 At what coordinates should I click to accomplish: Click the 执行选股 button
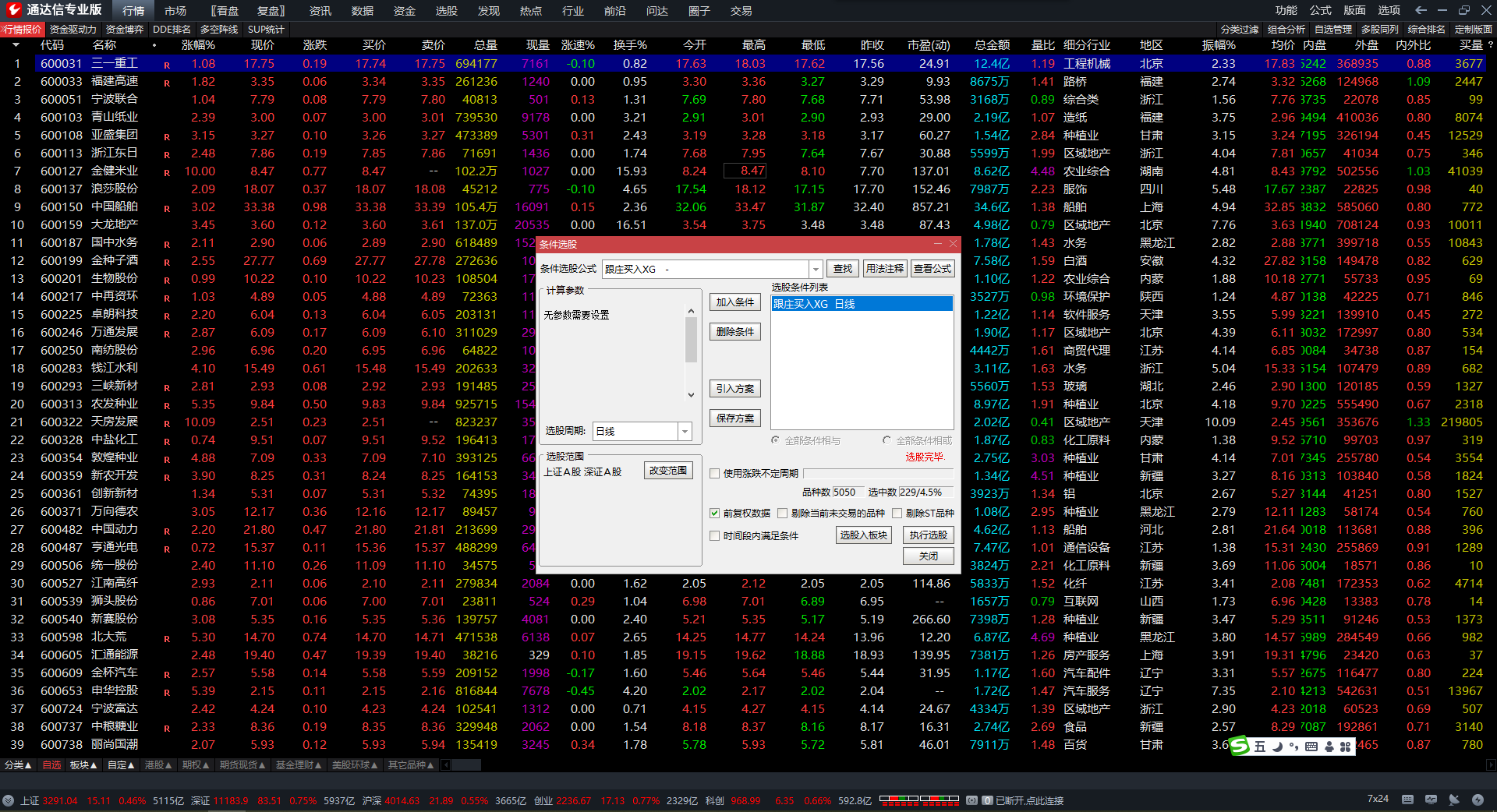[928, 535]
